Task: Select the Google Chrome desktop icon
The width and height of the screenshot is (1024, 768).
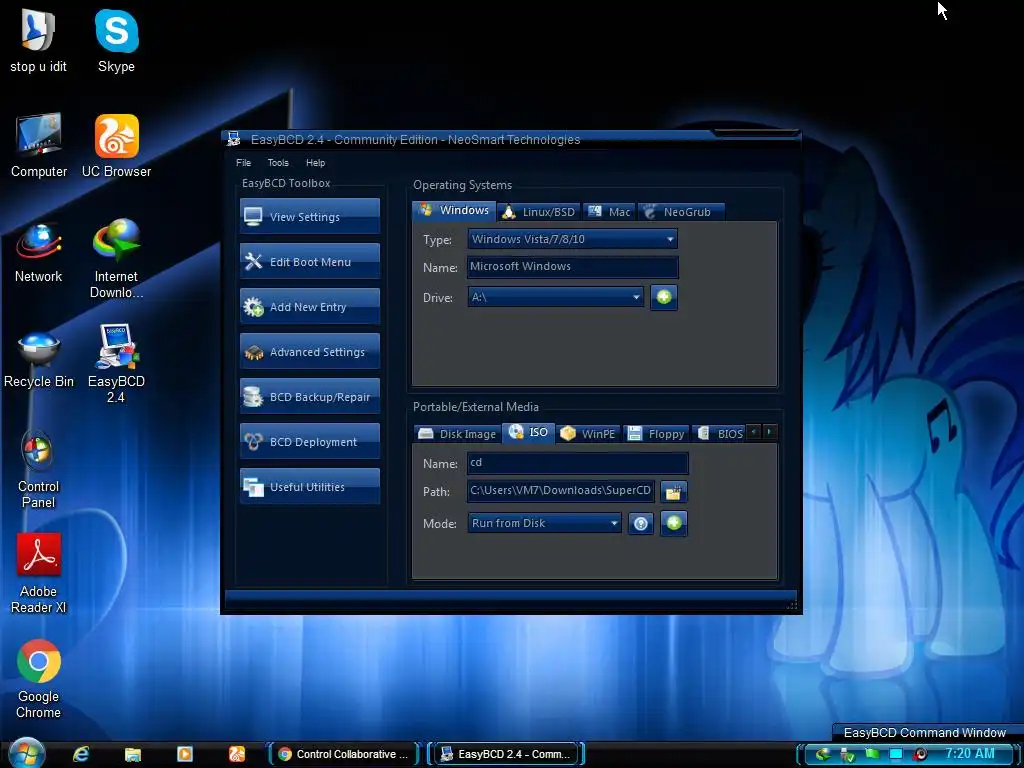Action: point(39,679)
